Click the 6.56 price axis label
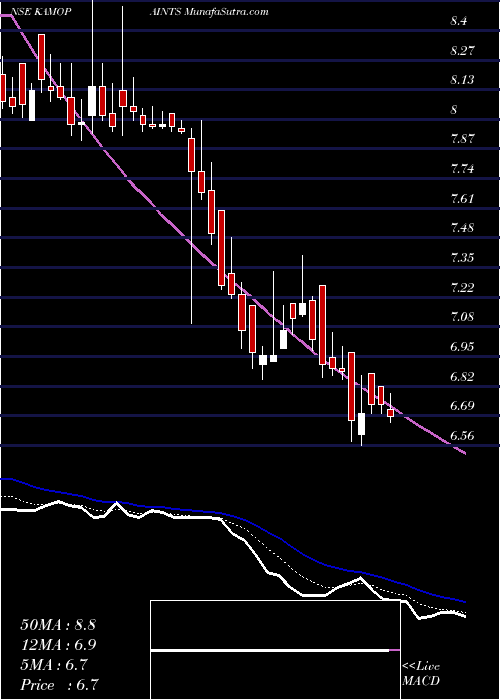 coord(461,436)
